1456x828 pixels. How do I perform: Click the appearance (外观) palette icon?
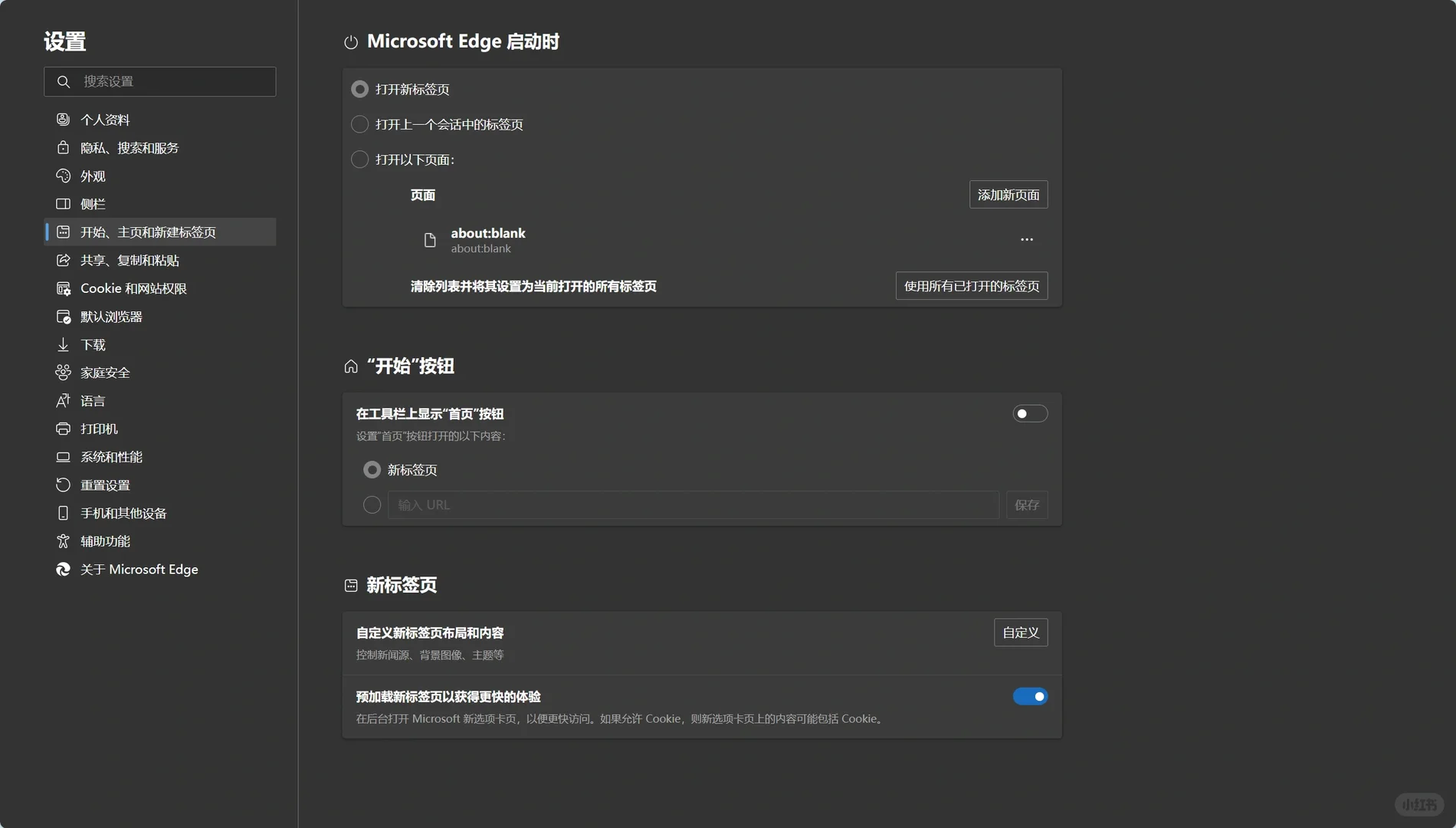click(63, 176)
